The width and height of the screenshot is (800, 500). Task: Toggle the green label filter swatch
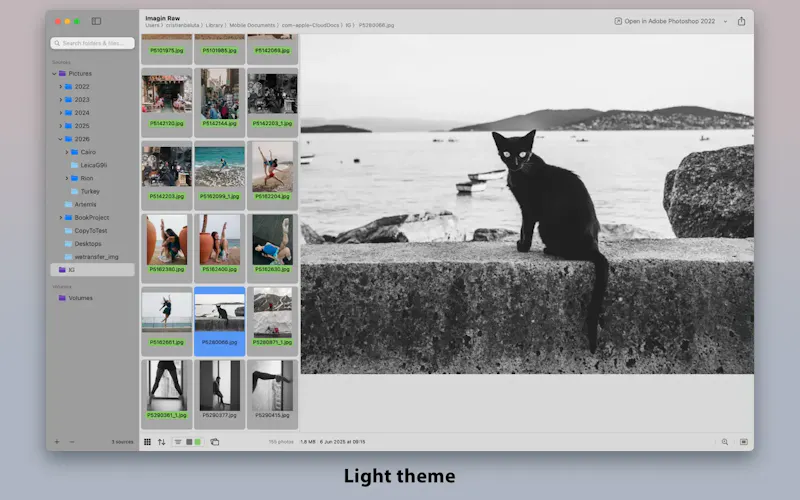[198, 442]
